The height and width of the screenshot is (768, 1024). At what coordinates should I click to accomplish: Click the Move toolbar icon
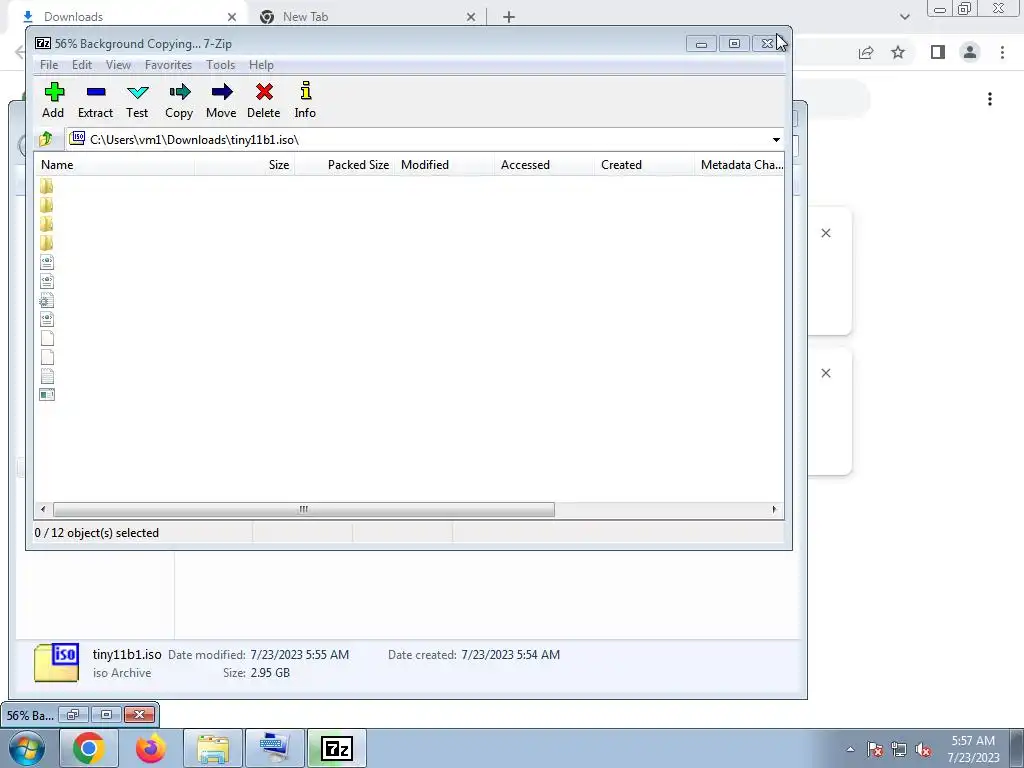point(221,101)
